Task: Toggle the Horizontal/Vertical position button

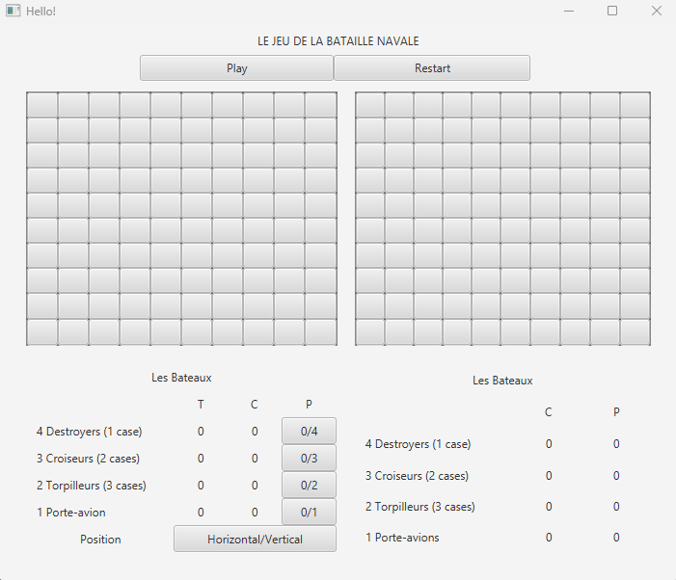Action: 255,539
